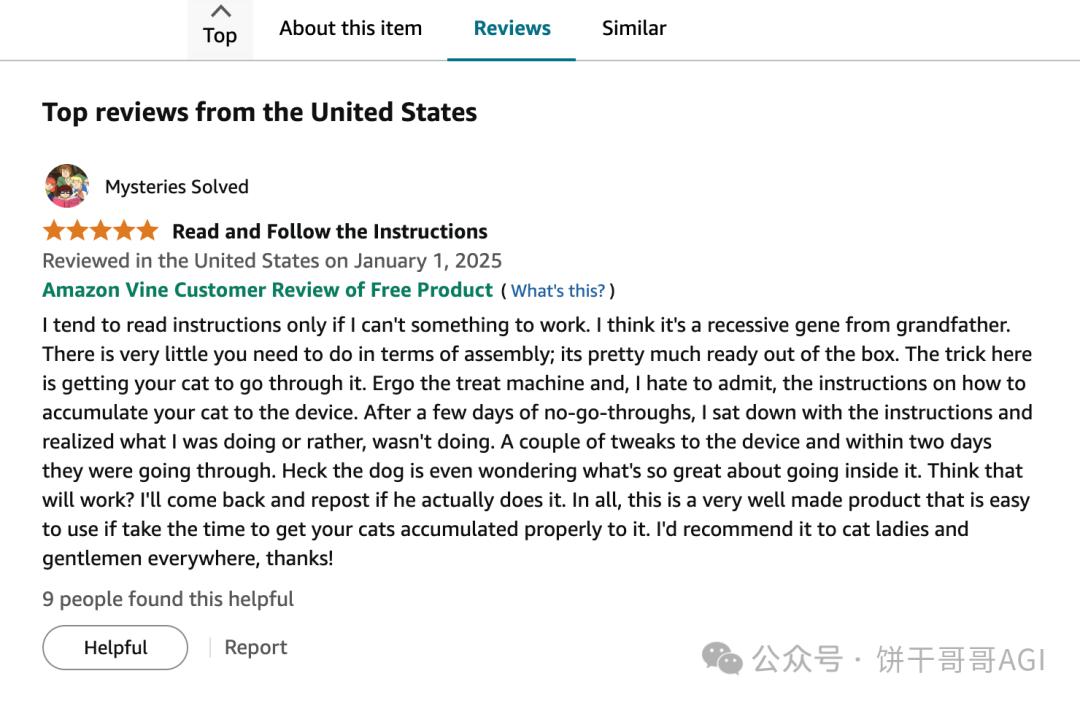Click the fifth star in the review rating

147,230
